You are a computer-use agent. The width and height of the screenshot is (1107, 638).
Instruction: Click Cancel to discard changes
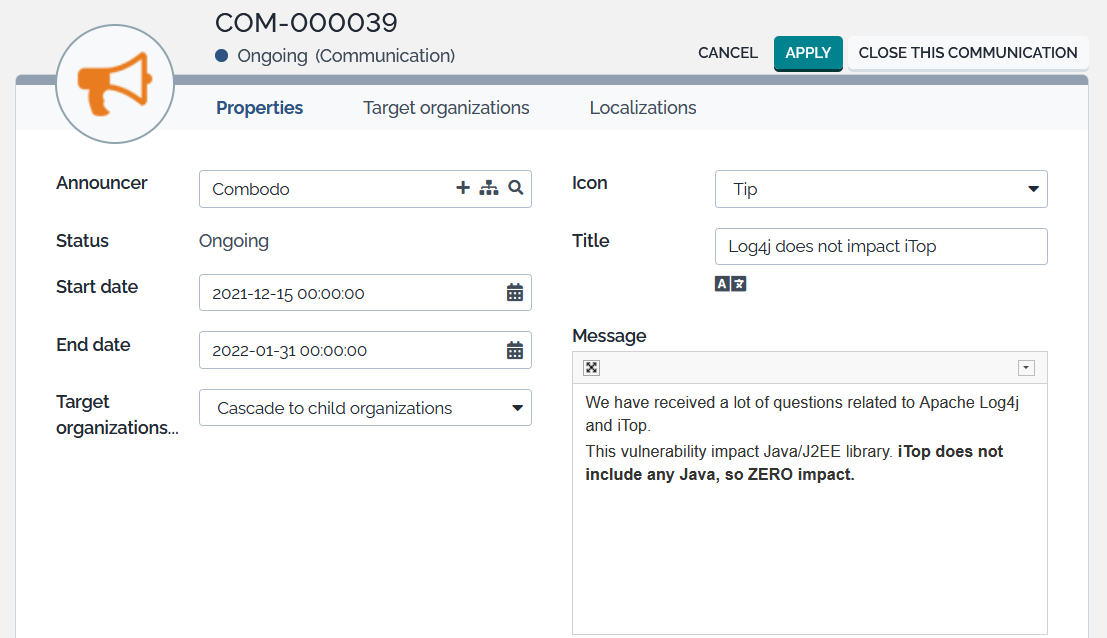coord(728,53)
